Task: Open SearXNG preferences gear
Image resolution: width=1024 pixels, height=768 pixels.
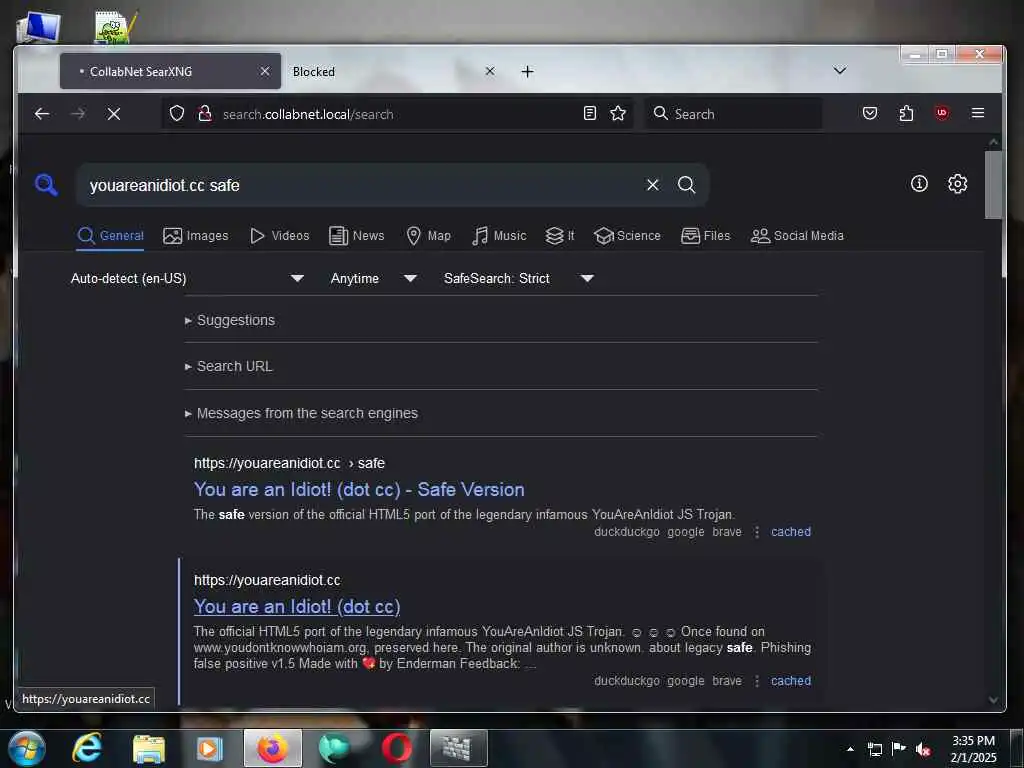Action: tap(957, 184)
